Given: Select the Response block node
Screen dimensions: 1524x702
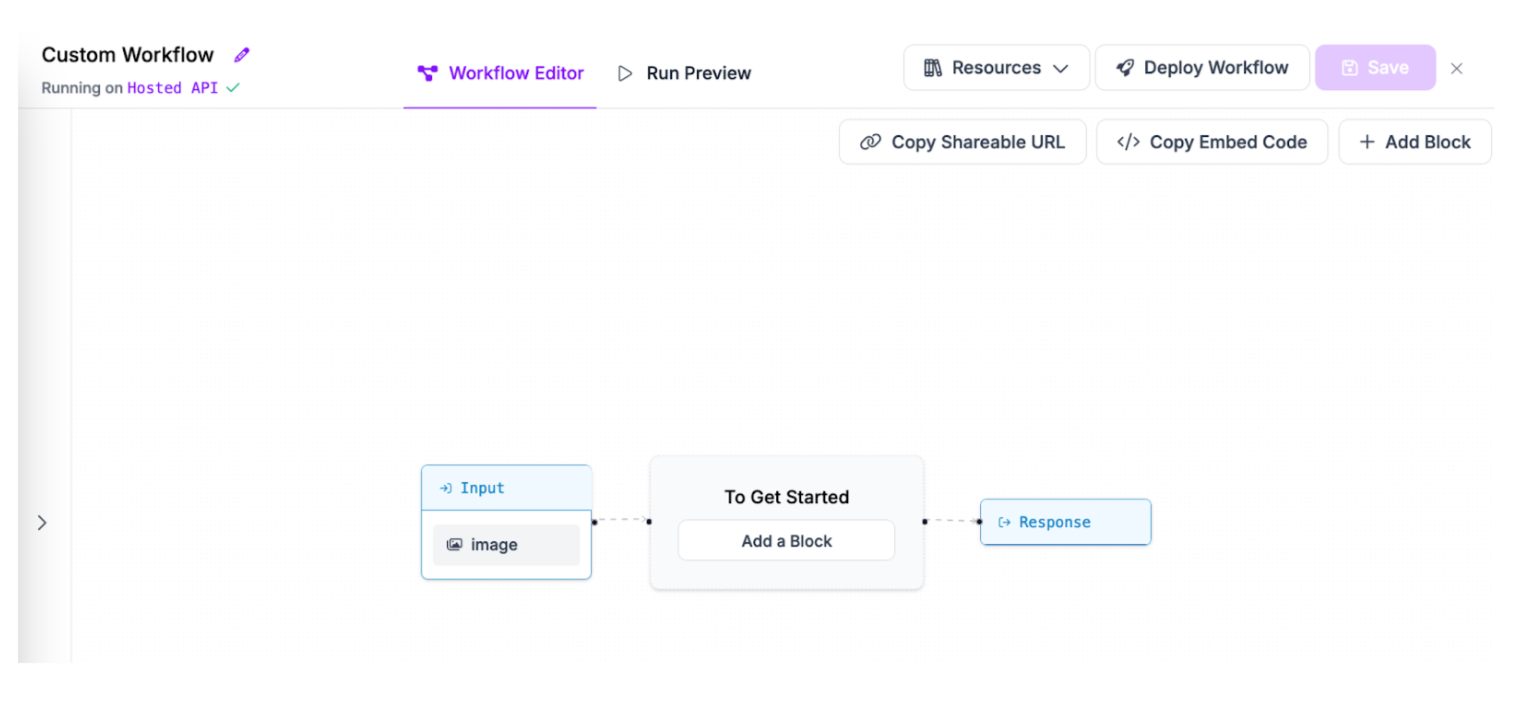Looking at the screenshot, I should 1066,522.
